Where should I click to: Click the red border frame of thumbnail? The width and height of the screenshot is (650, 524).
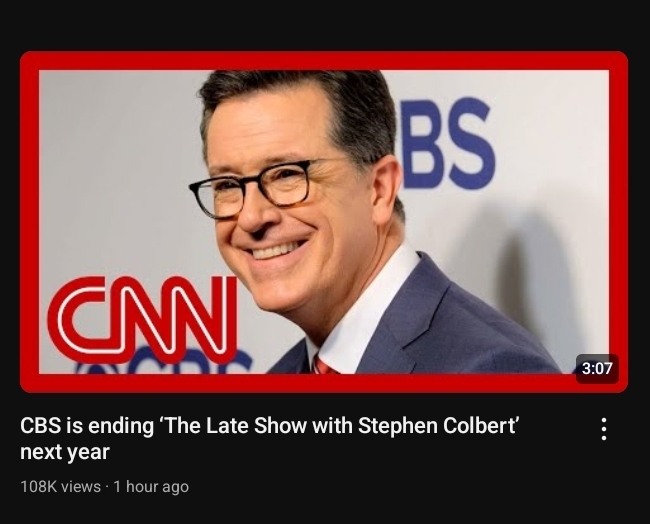pyautogui.click(x=323, y=61)
